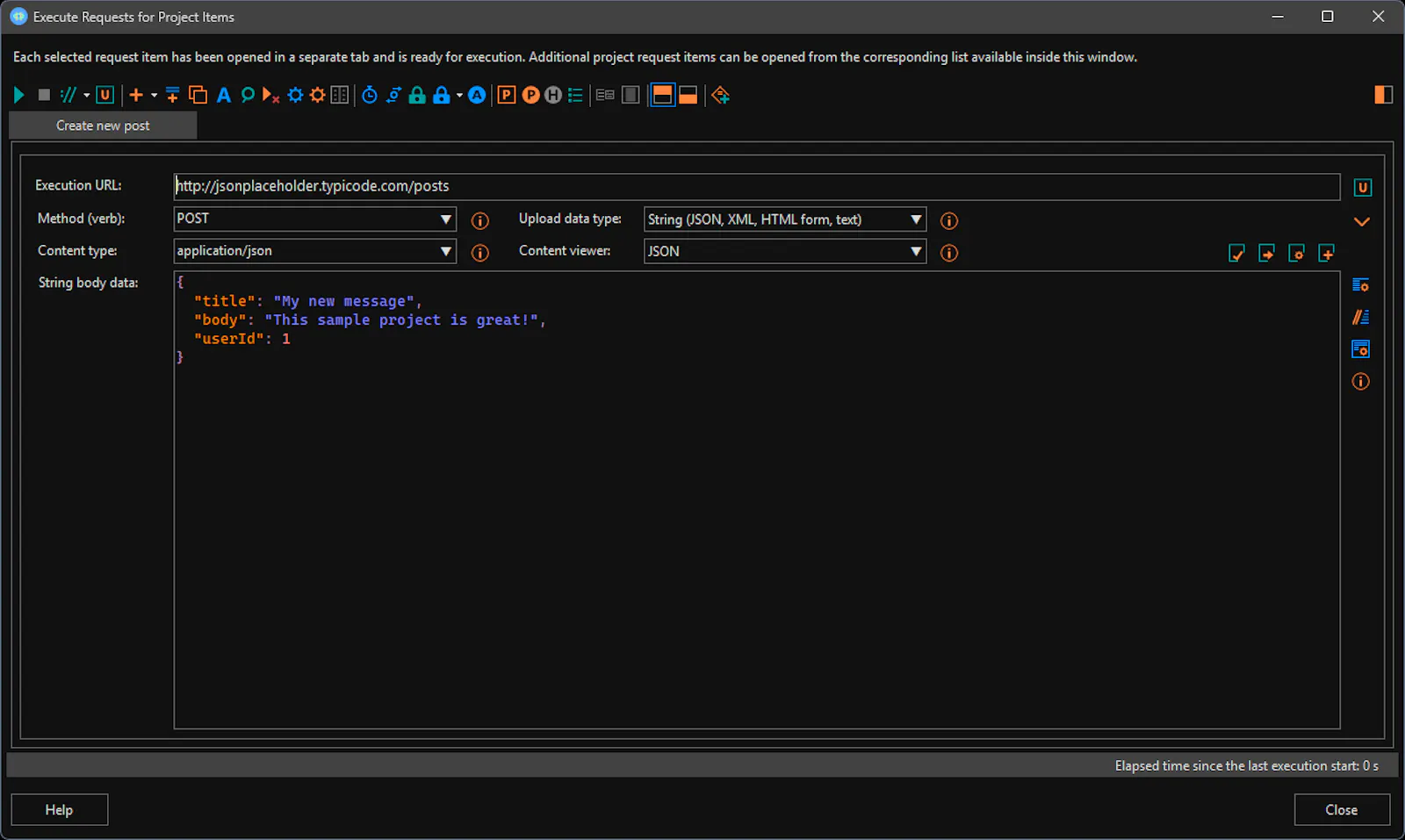Open the Content type application/json dropdown
Viewport: 1405px width, 840px height.
coord(314,251)
